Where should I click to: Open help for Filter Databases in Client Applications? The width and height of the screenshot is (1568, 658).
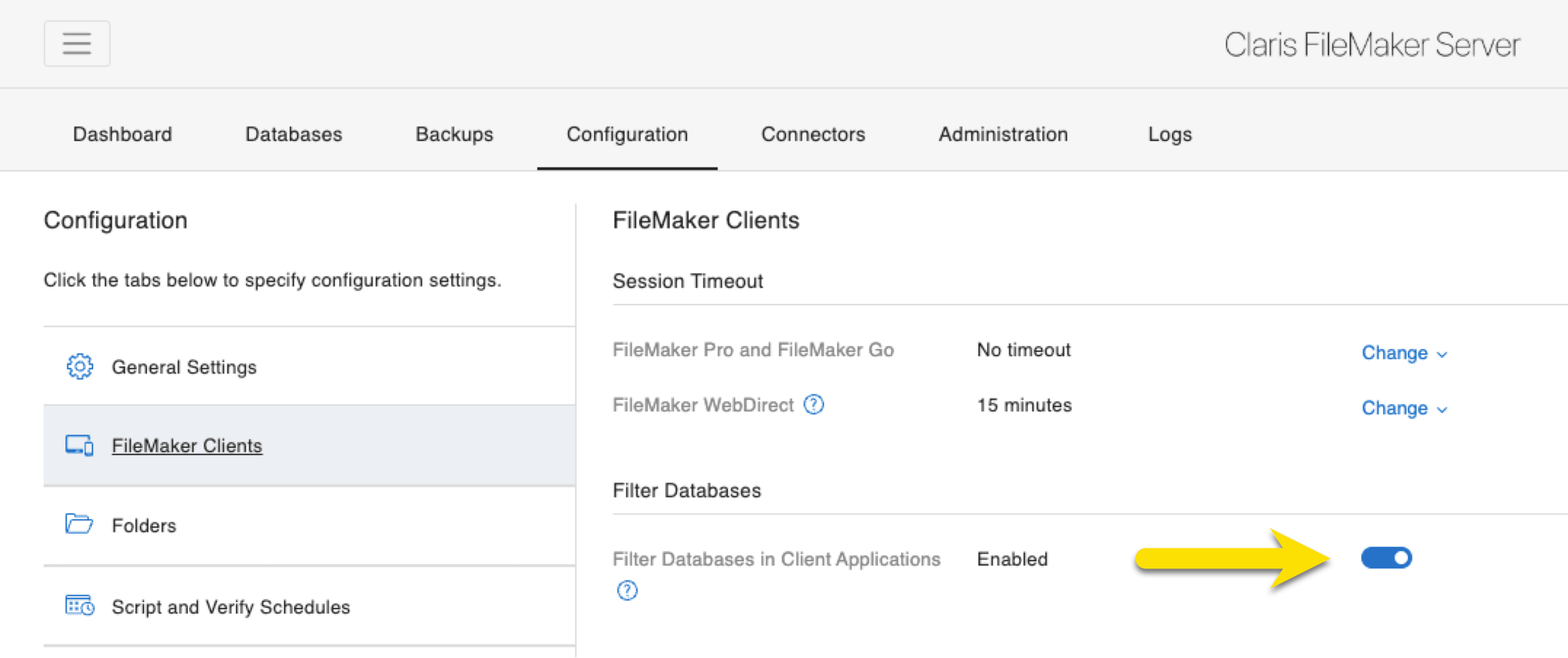[627, 590]
